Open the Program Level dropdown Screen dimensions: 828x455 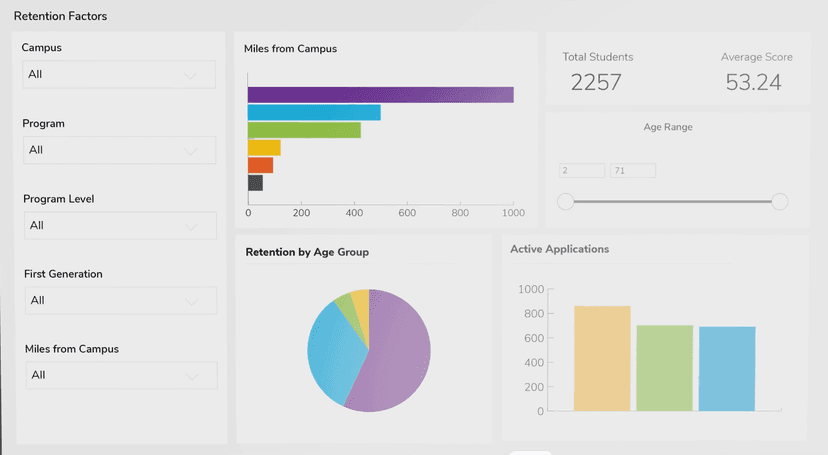click(119, 226)
